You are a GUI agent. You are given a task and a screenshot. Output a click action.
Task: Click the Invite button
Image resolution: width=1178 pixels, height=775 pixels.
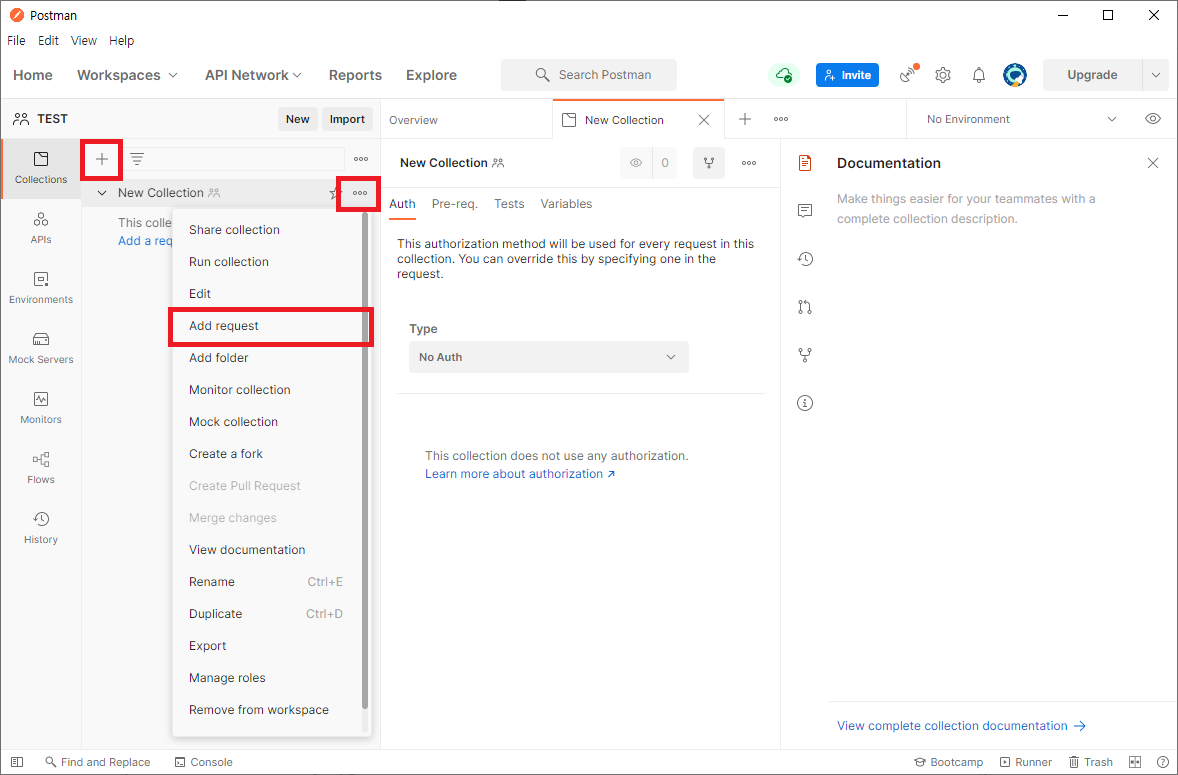(847, 75)
